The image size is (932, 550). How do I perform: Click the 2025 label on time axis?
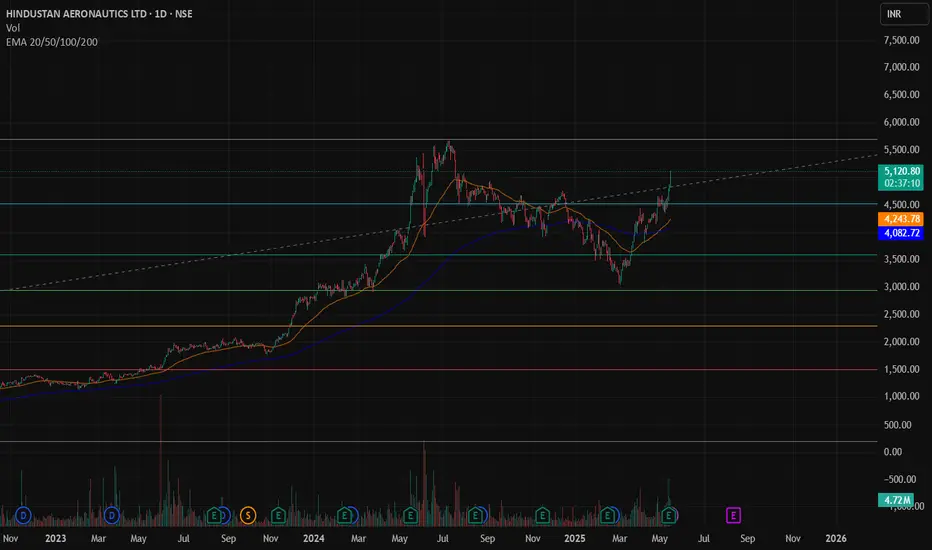pos(575,539)
